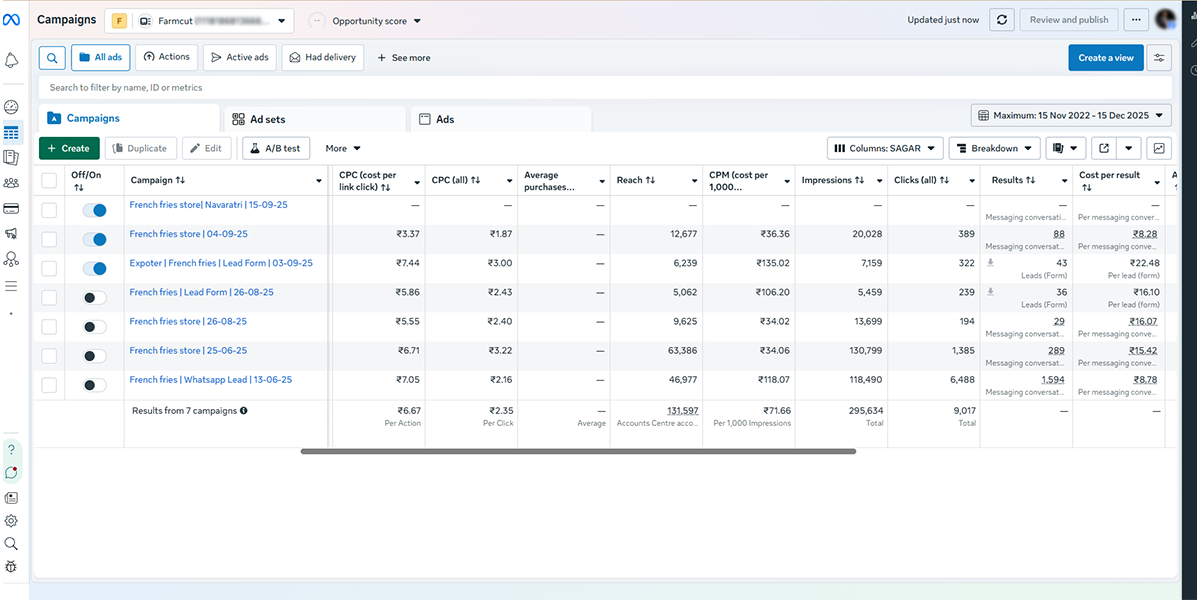Expand the Breakdown dropdown

(x=994, y=148)
